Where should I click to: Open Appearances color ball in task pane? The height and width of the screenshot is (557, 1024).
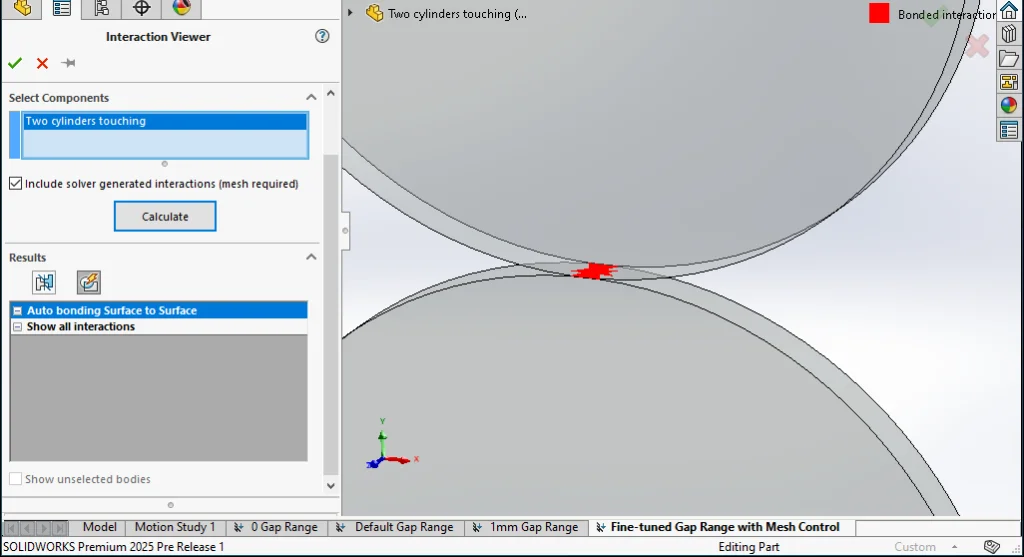coord(1009,105)
